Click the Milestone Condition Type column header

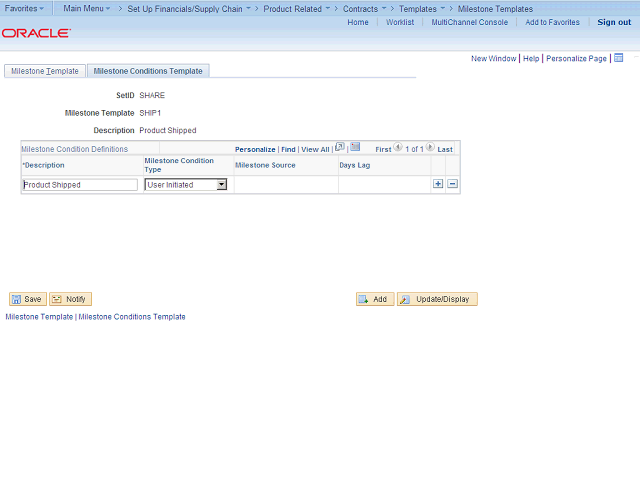coord(179,165)
